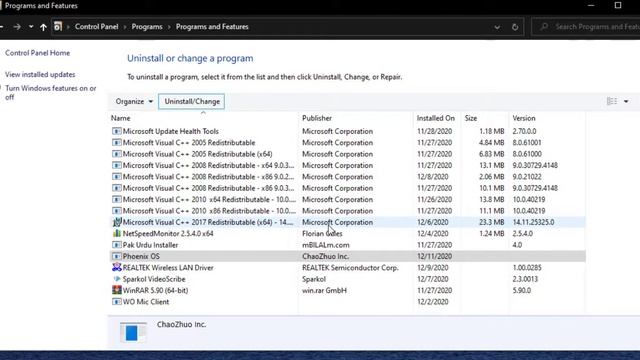640x360 pixels.
Task: Click the Control Panel icon in the address bar
Action: click(x=58, y=27)
